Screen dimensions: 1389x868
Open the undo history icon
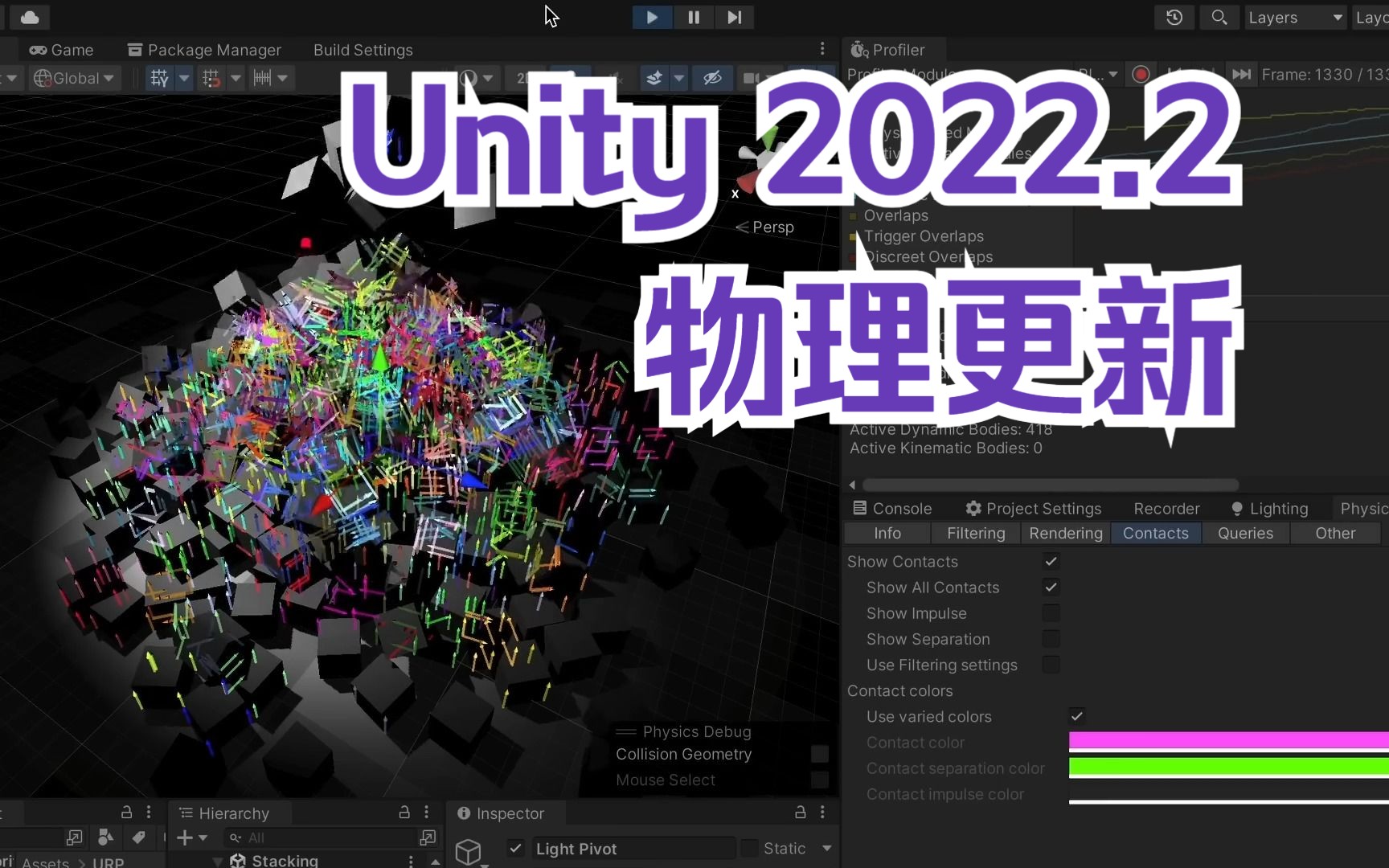[1174, 17]
